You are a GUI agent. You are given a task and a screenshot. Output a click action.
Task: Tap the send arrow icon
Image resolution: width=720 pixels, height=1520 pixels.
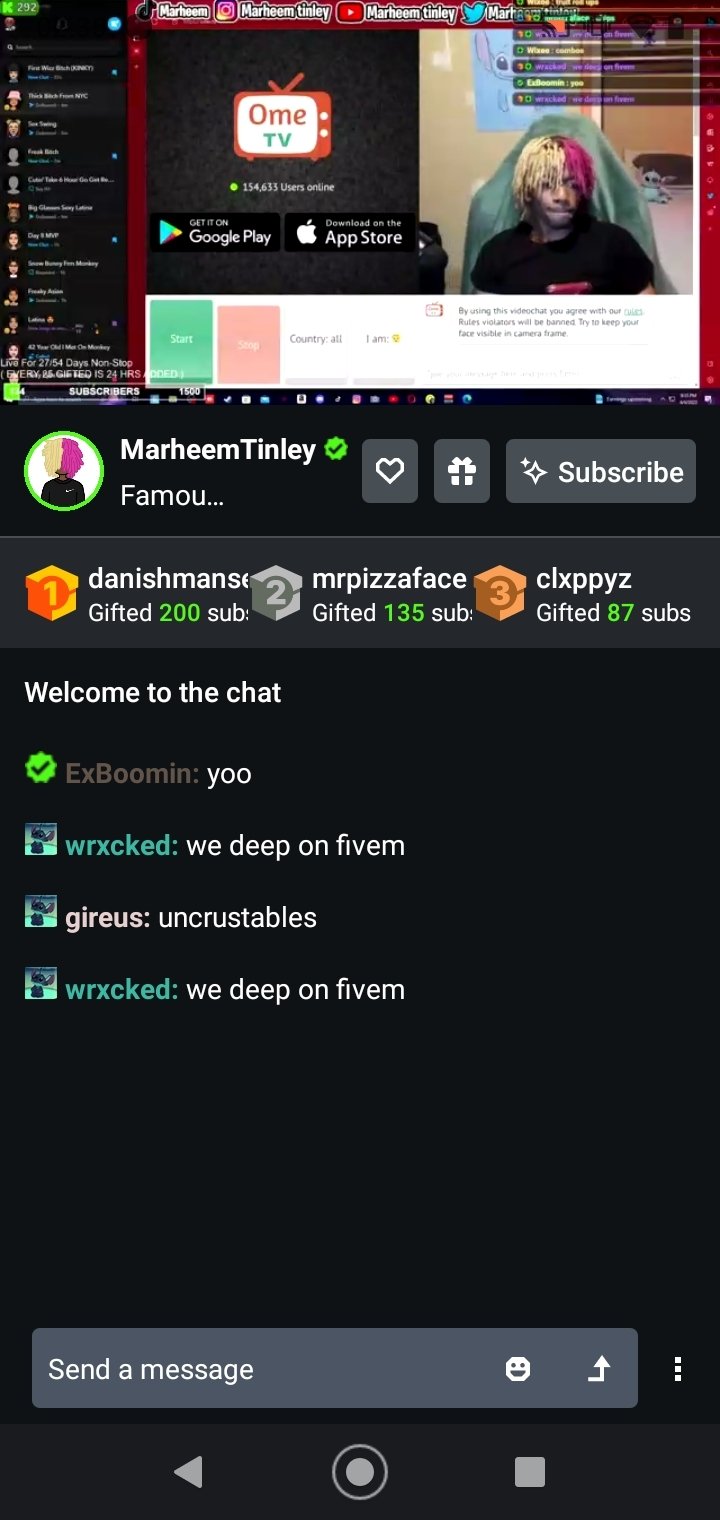[x=599, y=1369]
